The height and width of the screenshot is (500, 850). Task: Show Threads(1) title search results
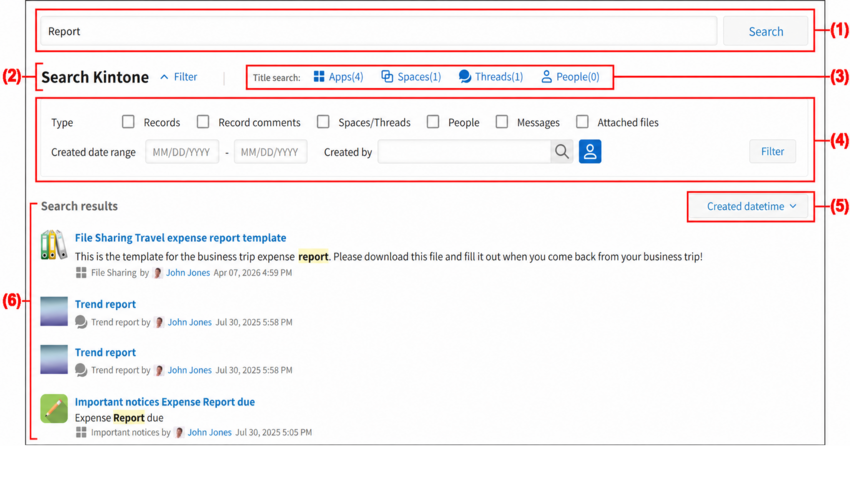point(491,76)
